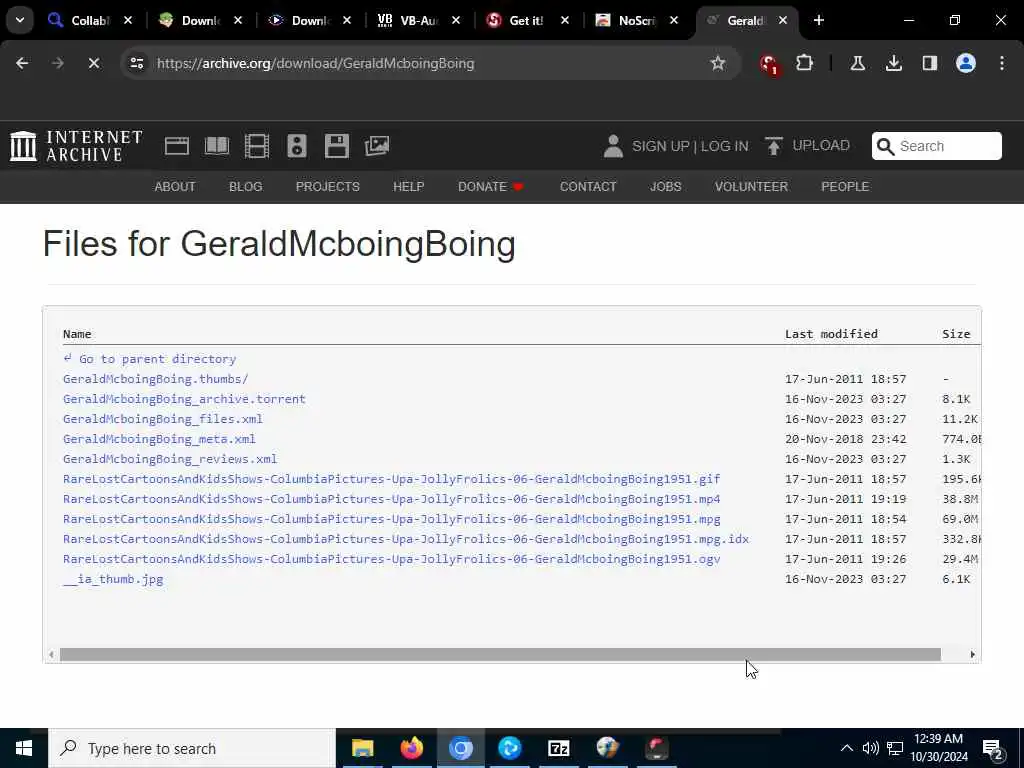The image size is (1024, 768).
Task: Open a new browser tab
Action: coord(818,20)
